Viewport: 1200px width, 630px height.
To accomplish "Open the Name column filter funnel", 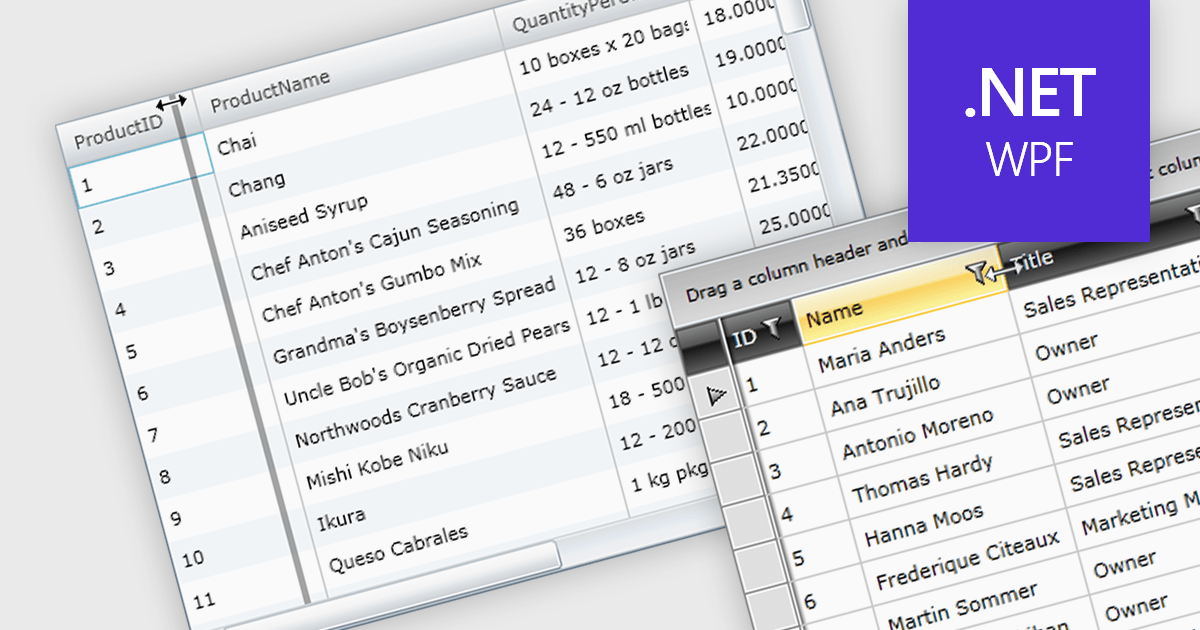I will [978, 269].
